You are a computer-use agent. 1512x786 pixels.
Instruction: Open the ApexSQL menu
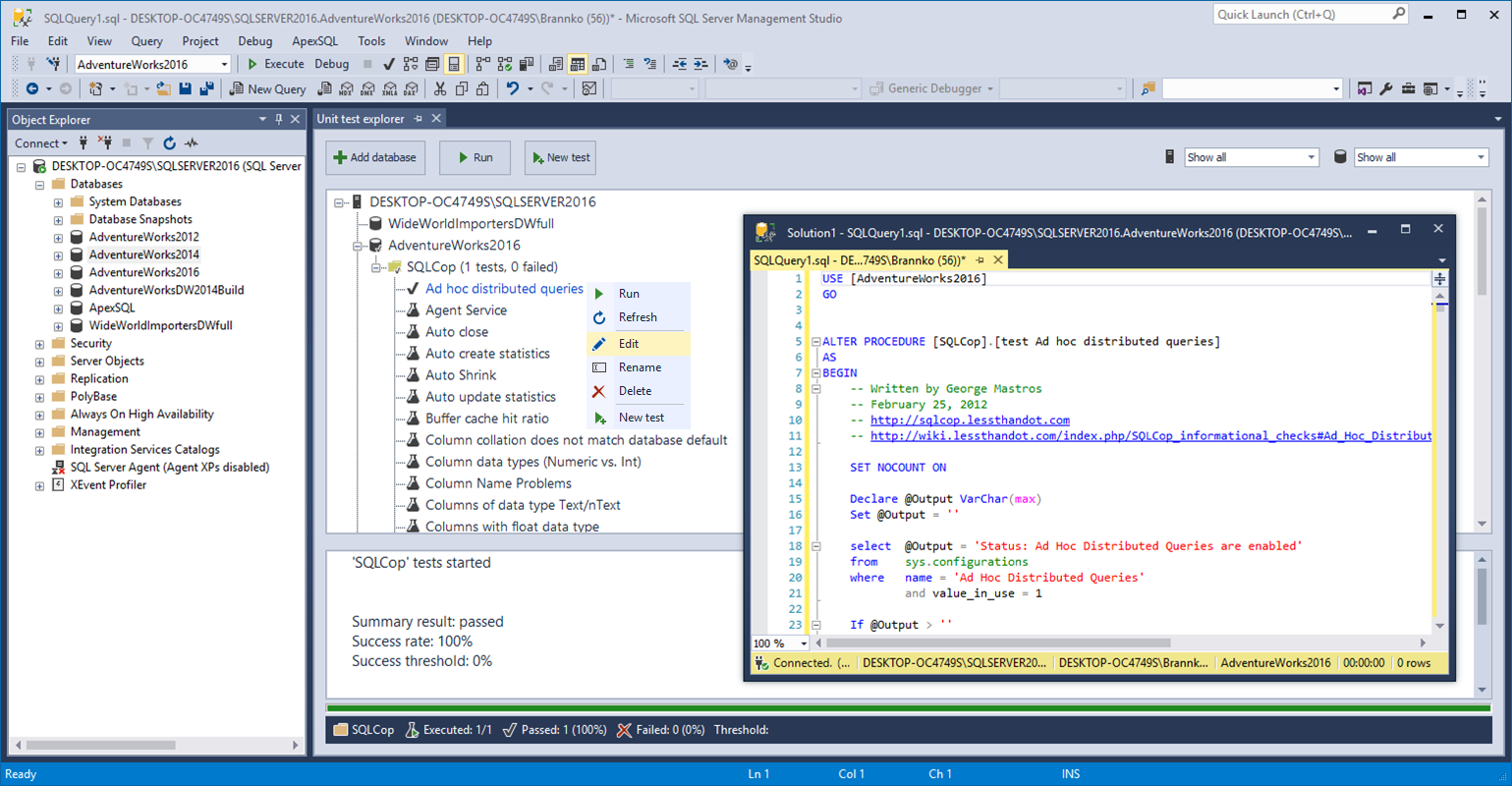pyautogui.click(x=314, y=41)
